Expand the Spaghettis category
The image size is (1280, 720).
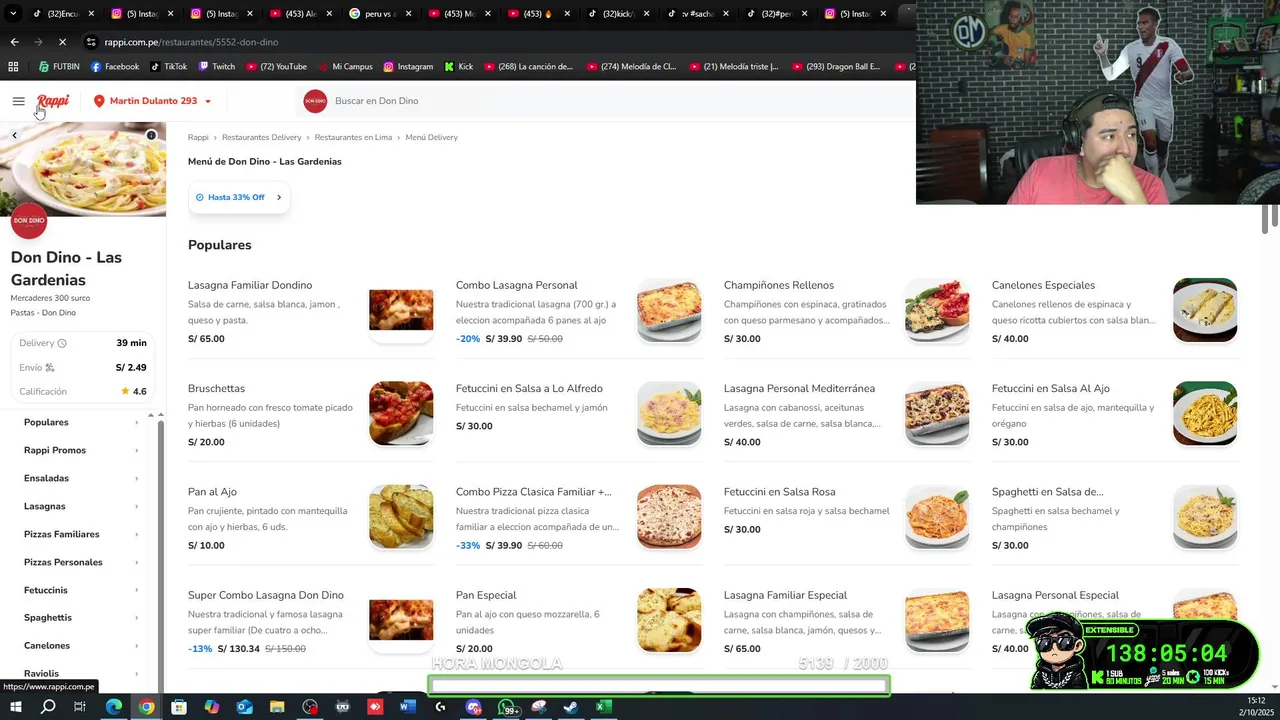click(x=81, y=617)
